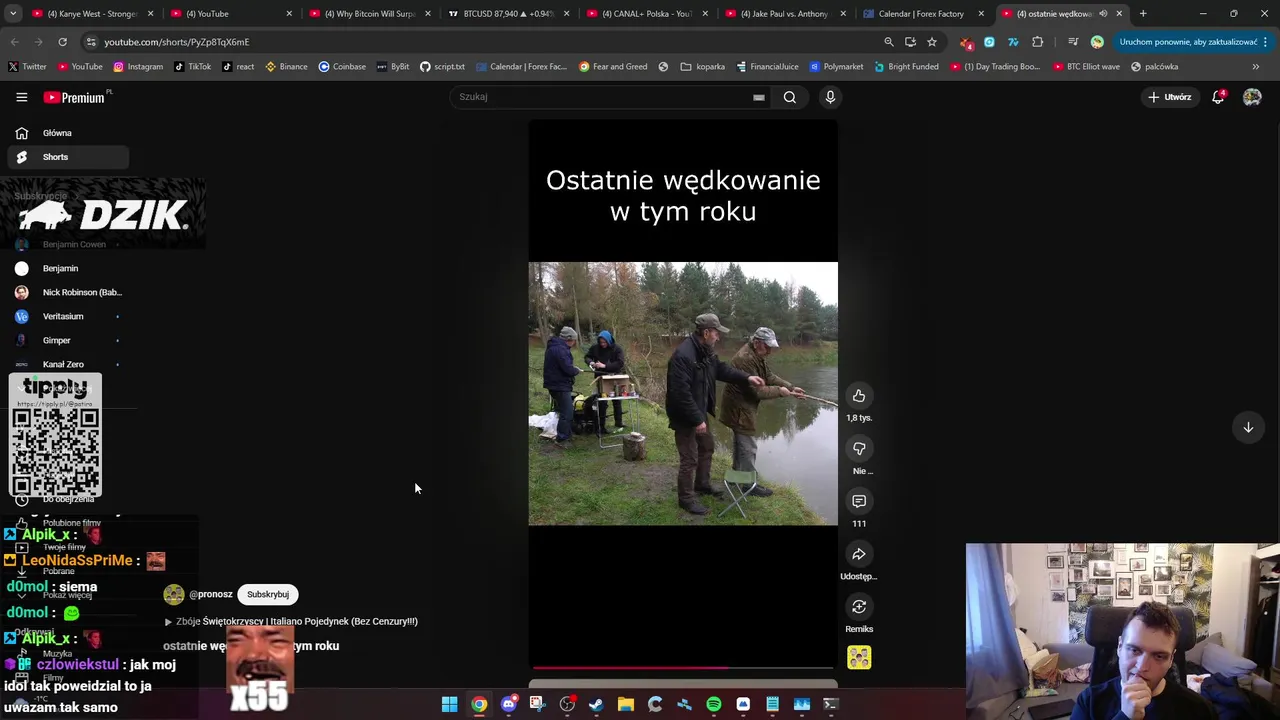Share the Short via Udostępnij
Screen dimensions: 1280x720
pyautogui.click(x=859, y=554)
